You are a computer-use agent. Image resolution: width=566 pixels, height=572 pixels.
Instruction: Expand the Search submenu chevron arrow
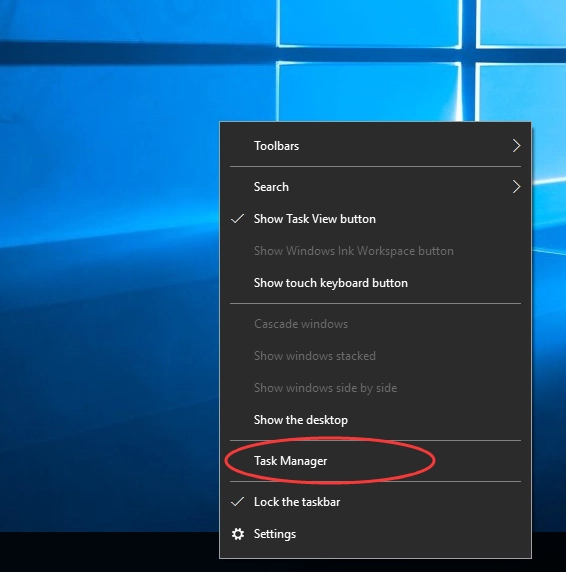516,187
